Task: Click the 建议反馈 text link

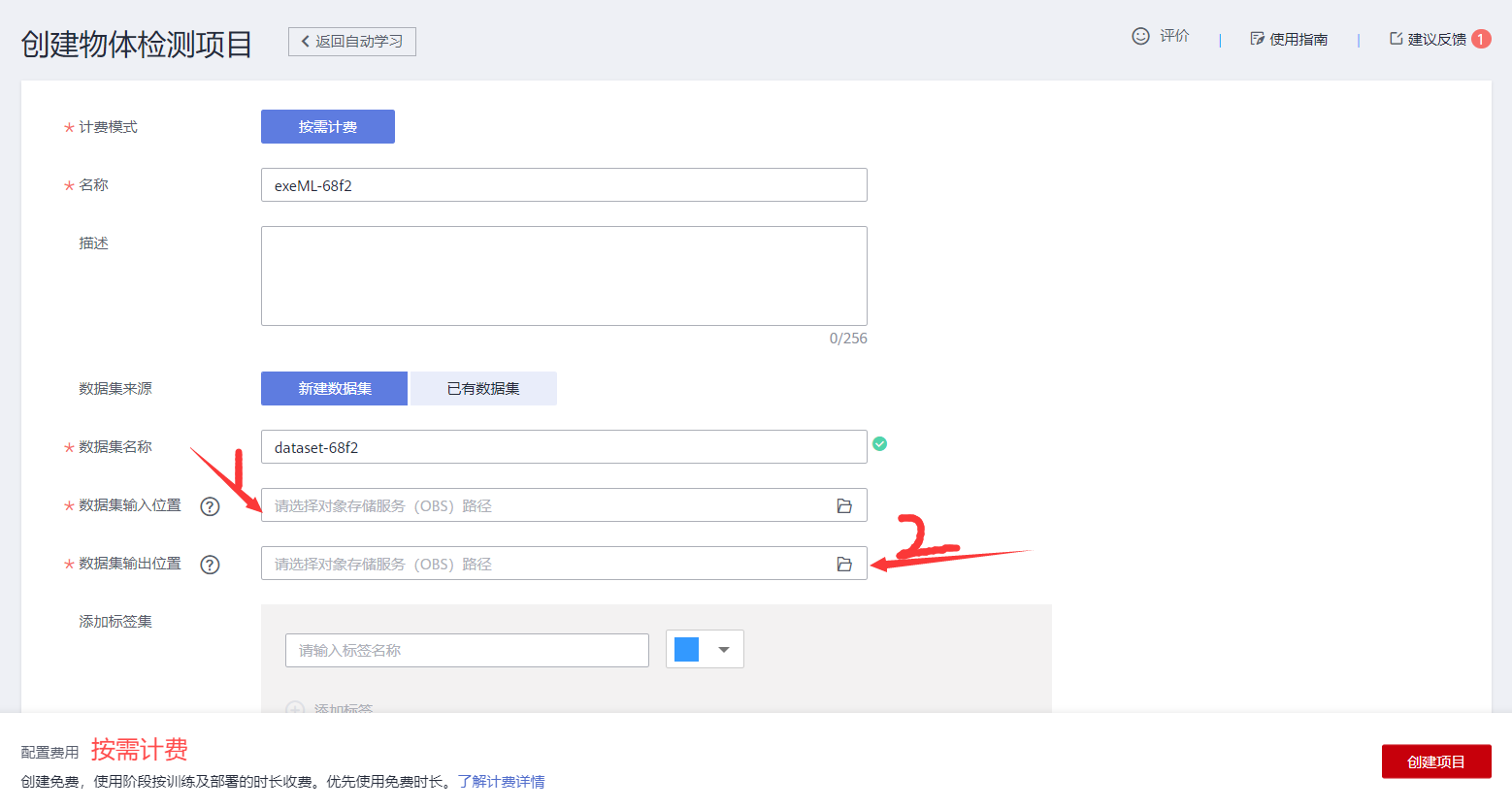Action: [1437, 39]
